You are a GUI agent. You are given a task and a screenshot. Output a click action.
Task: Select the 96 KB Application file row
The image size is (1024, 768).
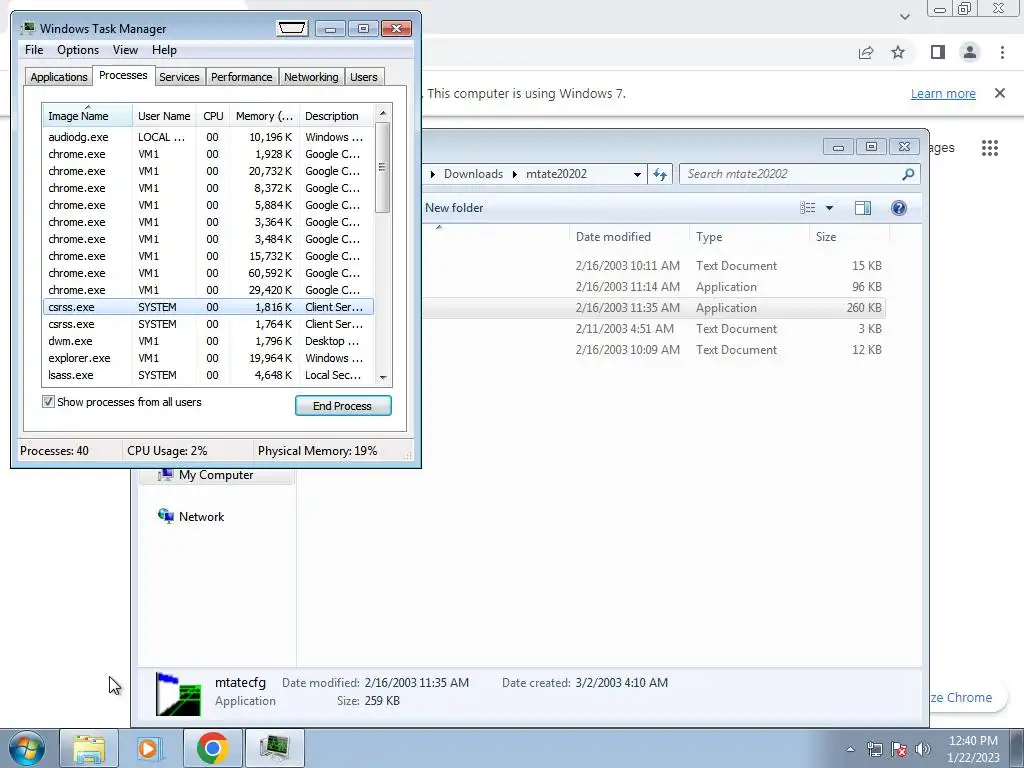pyautogui.click(x=654, y=287)
